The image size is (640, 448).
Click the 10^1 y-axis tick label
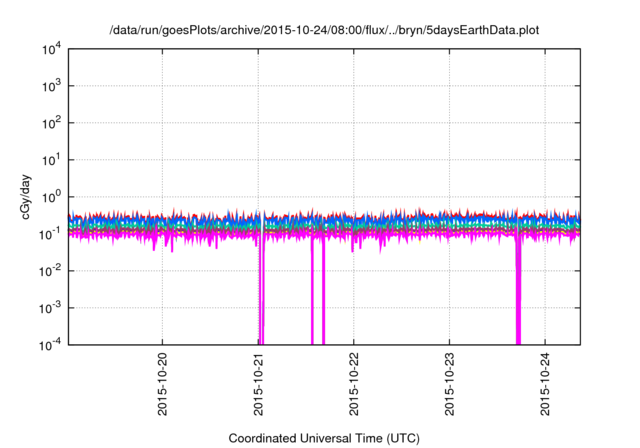pos(52,160)
